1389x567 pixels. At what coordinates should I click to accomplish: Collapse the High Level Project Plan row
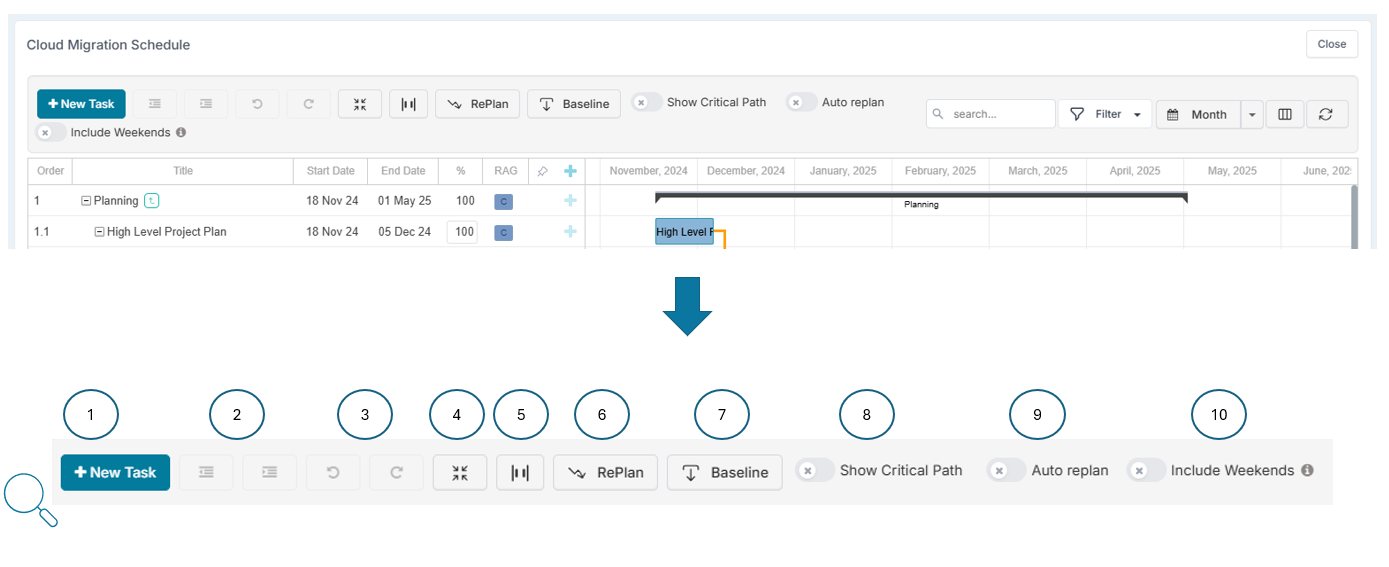coord(99,232)
